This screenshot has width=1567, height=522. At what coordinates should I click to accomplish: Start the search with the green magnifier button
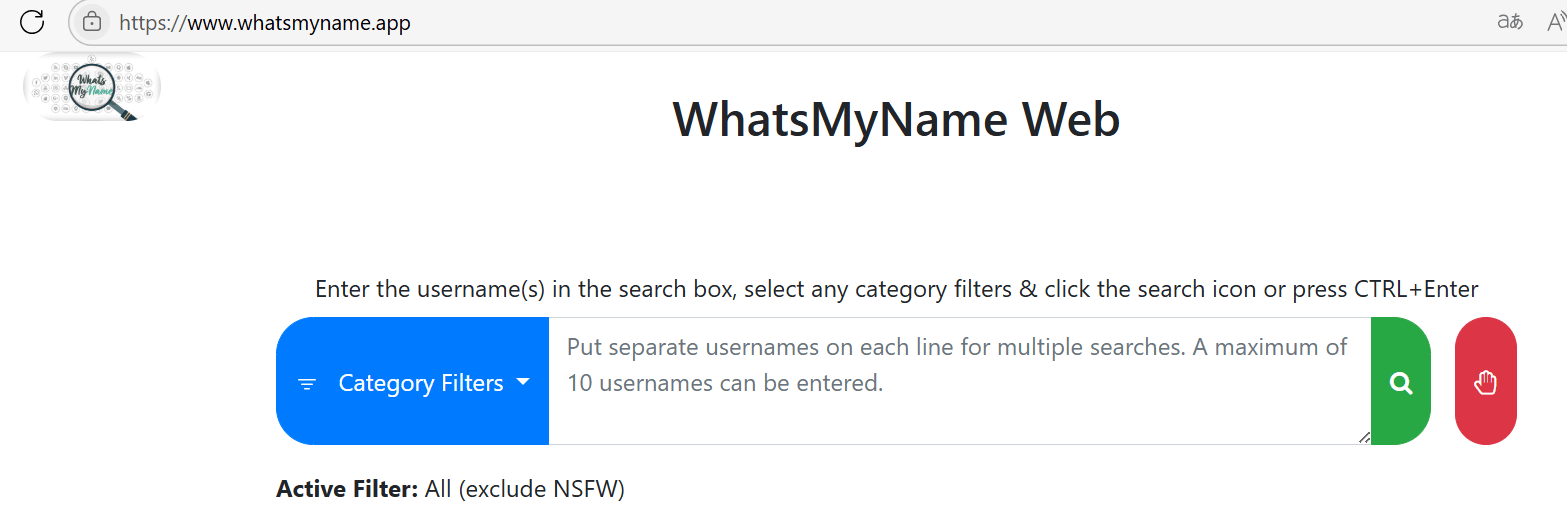pyautogui.click(x=1401, y=382)
